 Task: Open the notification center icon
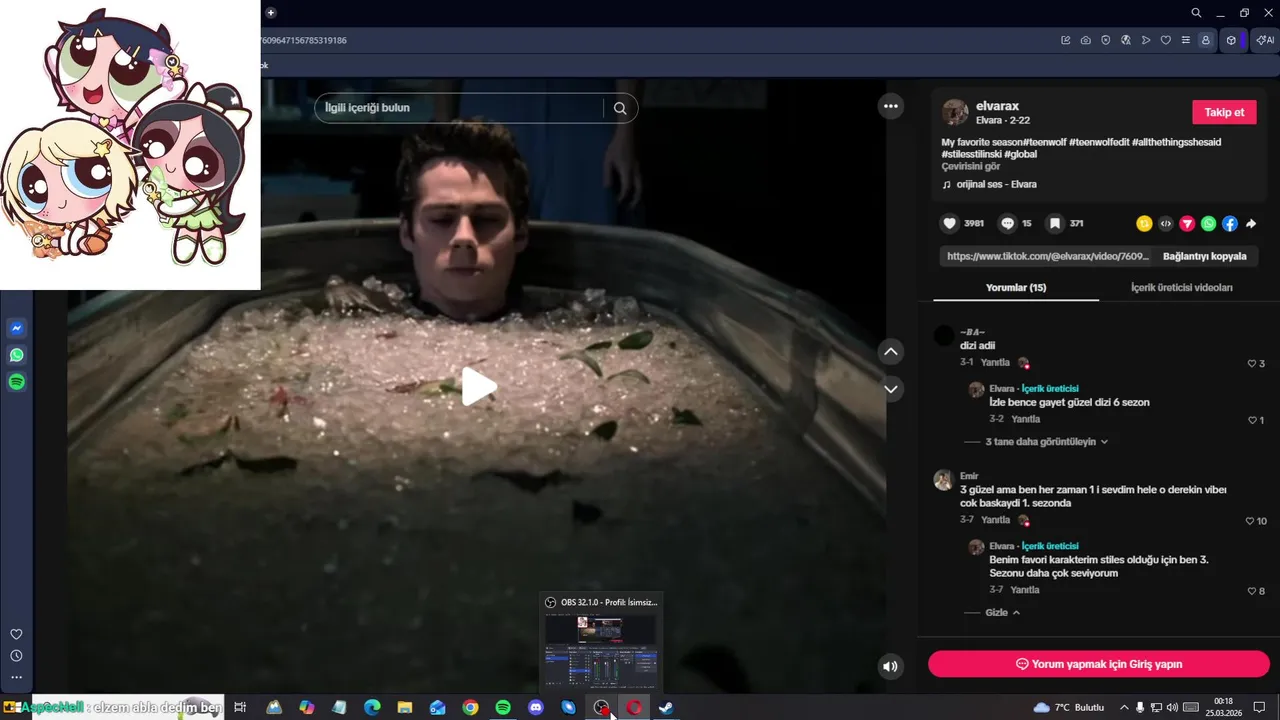[1259, 707]
